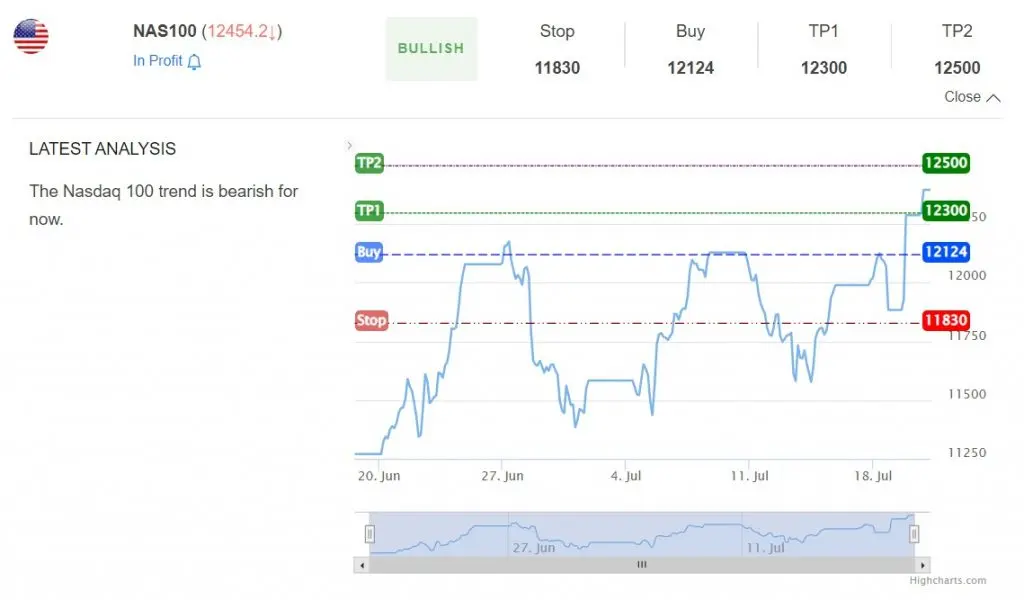Click the 11500 y-axis label
Viewport: 1024px width, 600px height.
click(x=967, y=394)
